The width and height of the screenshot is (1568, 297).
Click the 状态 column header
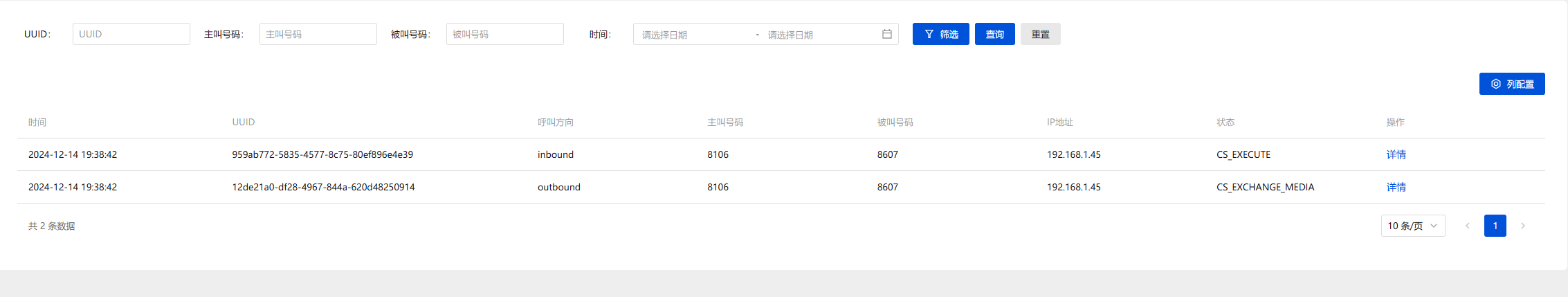[x=1225, y=122]
